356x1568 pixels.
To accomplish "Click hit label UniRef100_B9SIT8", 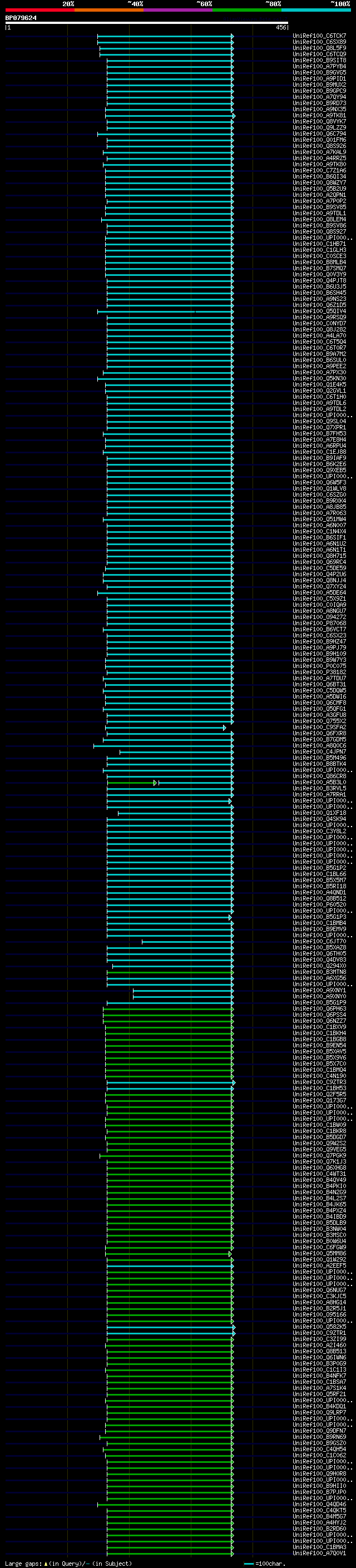I will [x=319, y=60].
